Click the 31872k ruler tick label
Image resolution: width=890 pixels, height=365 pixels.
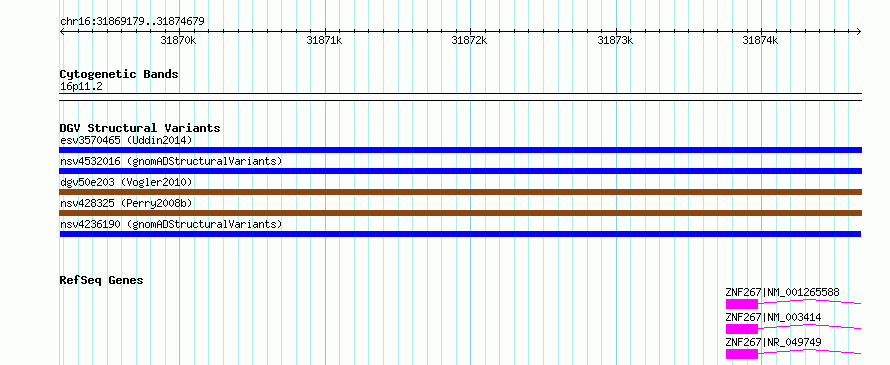coord(469,40)
